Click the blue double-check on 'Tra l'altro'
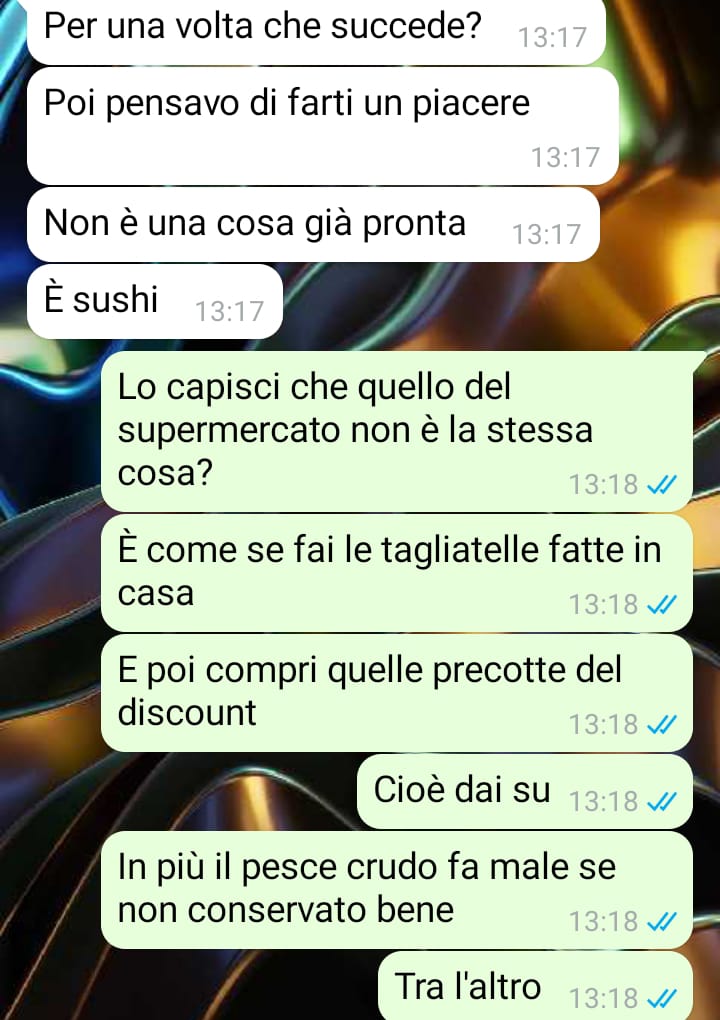This screenshot has width=720, height=1020. [662, 999]
